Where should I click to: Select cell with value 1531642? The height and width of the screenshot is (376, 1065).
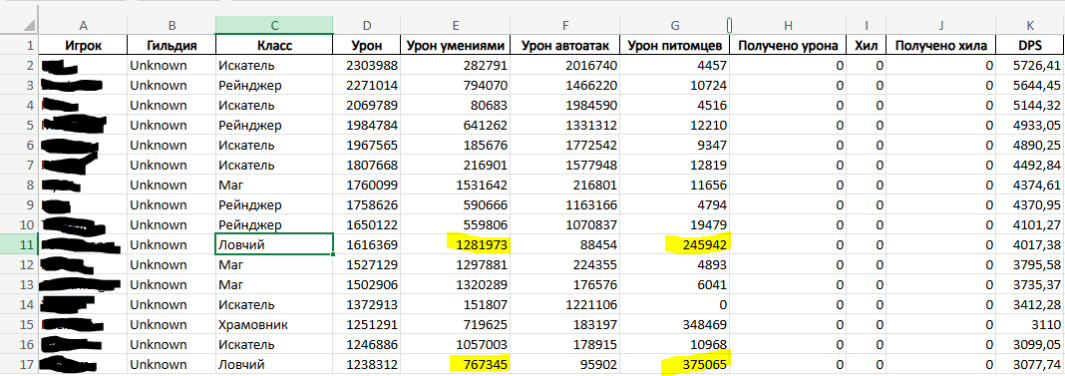pos(456,185)
